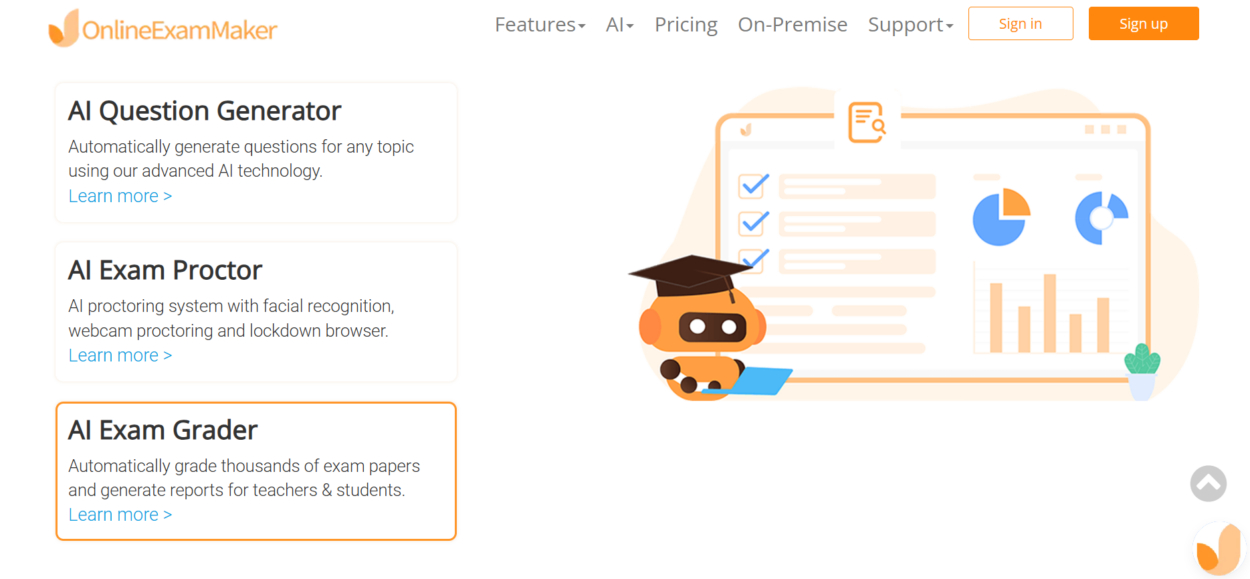Check the first blue checkbox in the illustration
This screenshot has width=1250, height=579.
pos(753,185)
